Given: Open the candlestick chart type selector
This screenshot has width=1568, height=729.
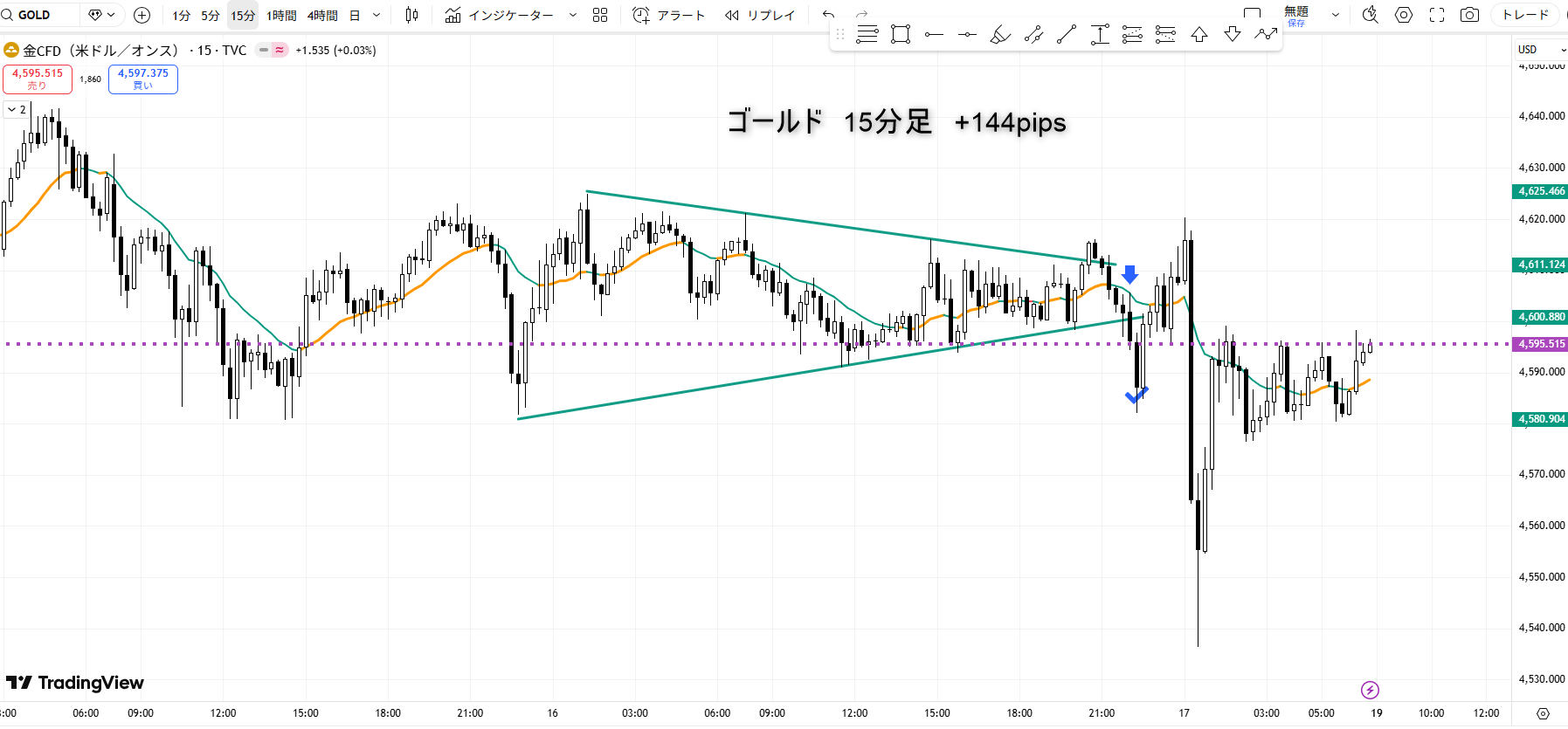Looking at the screenshot, I should [x=412, y=15].
